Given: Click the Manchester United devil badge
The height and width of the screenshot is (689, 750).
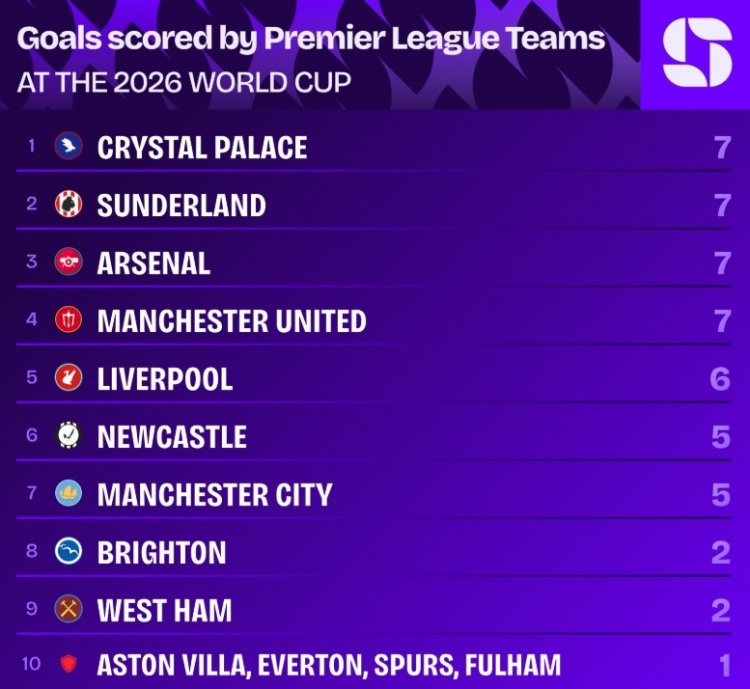Looking at the screenshot, I should (68, 319).
